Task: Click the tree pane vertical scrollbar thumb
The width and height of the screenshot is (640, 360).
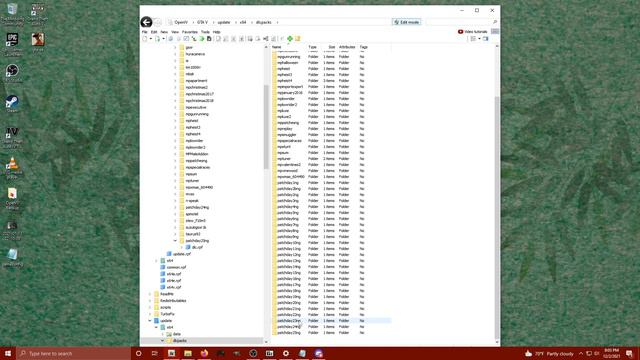Action: click(266, 127)
